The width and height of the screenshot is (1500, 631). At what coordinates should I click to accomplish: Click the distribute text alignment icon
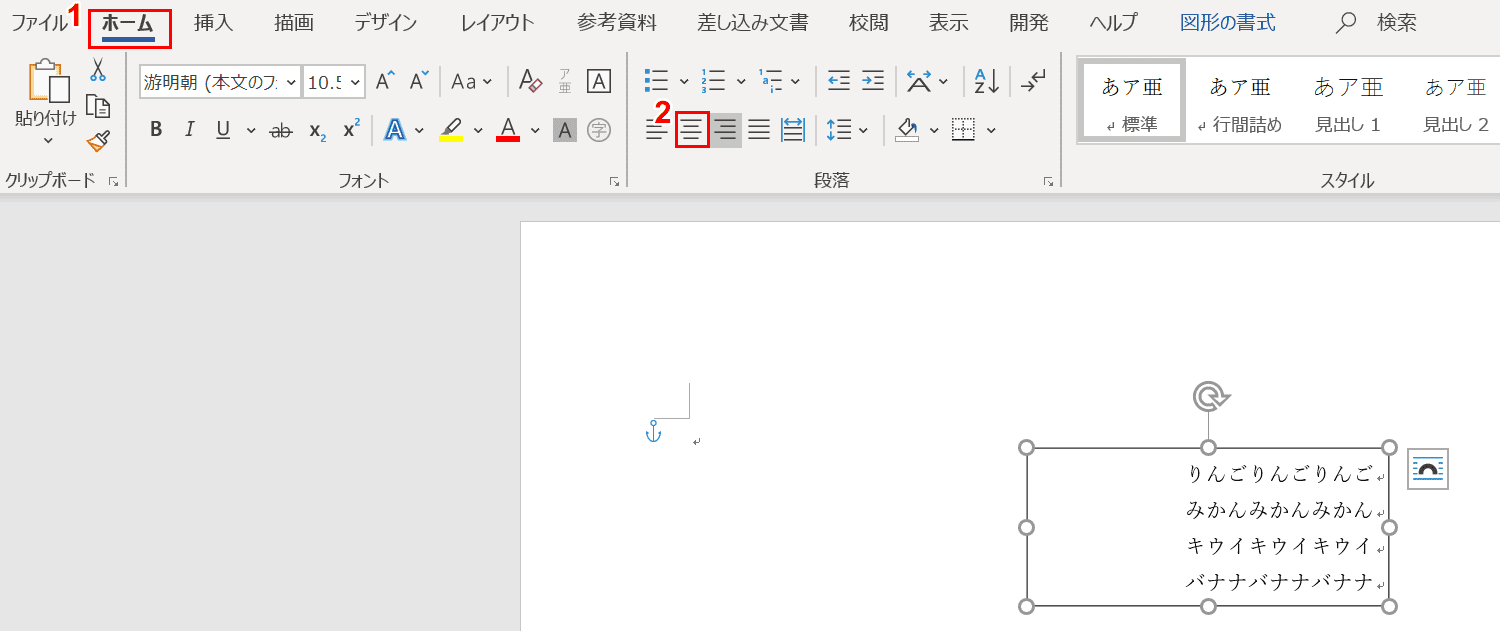(x=793, y=130)
